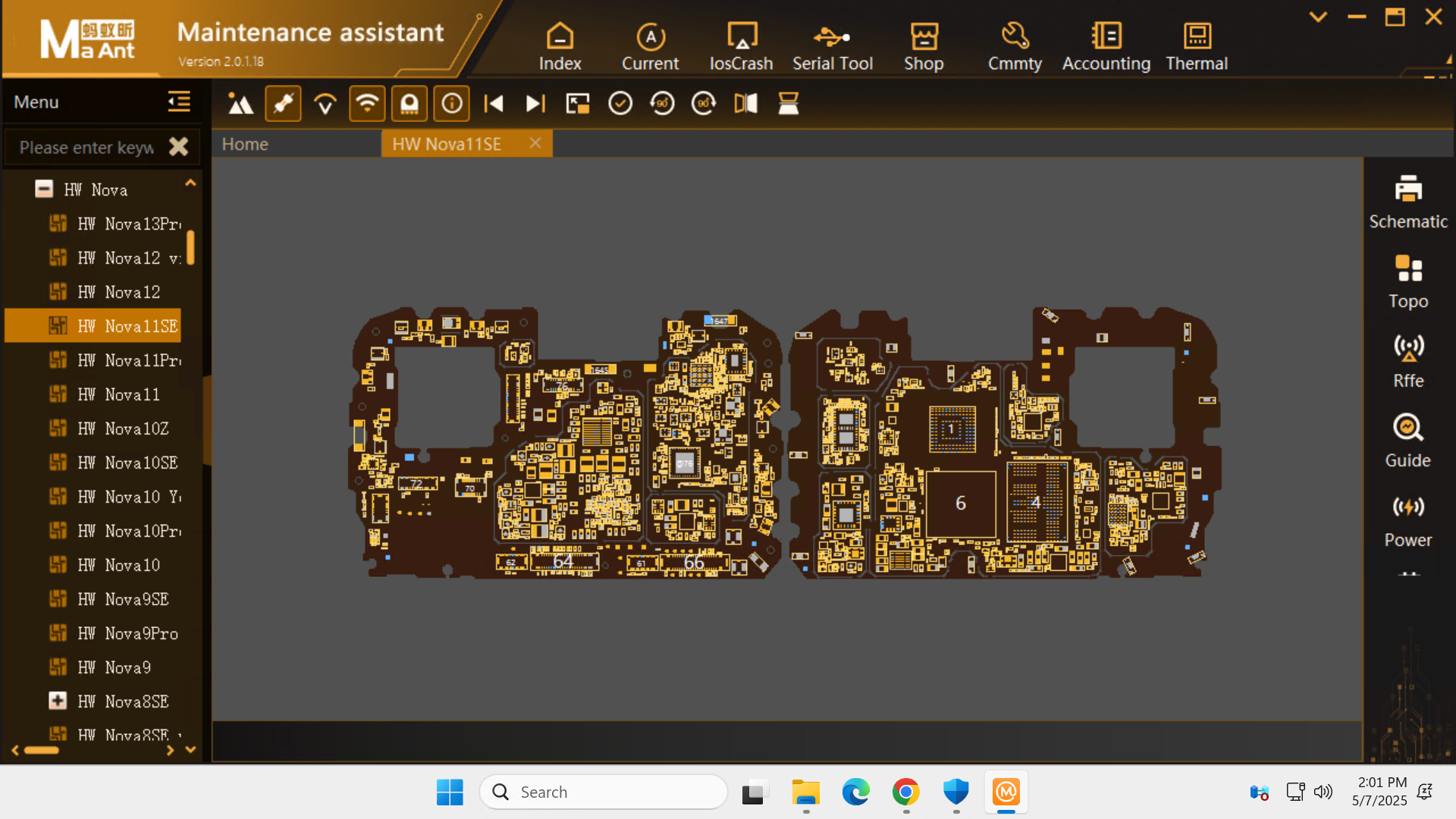The image size is (1456, 819).
Task: Click the tree horizontal scrollbar thumb
Action: point(42,750)
